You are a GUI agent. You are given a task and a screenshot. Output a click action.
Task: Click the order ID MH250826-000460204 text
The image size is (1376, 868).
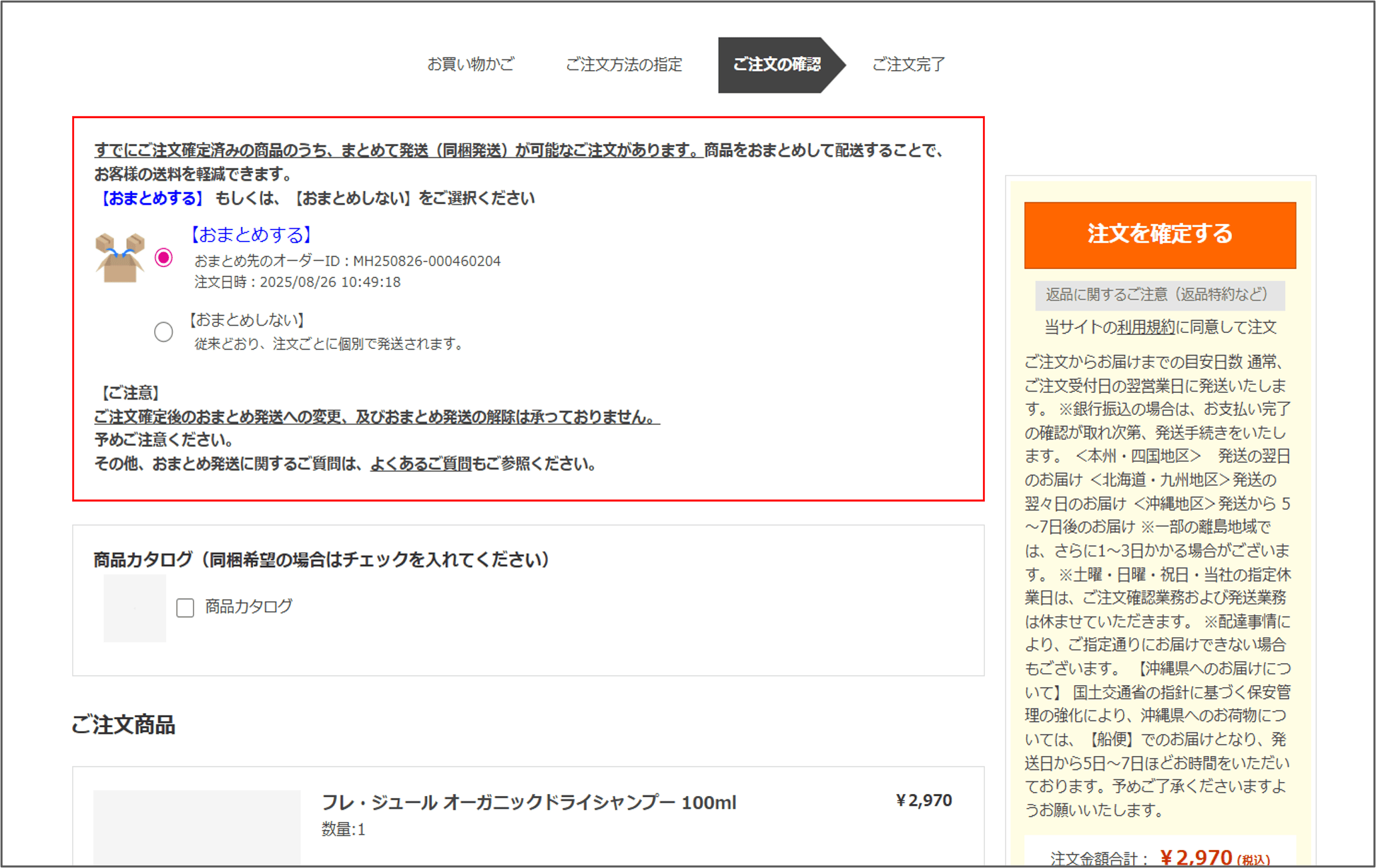click(x=426, y=261)
